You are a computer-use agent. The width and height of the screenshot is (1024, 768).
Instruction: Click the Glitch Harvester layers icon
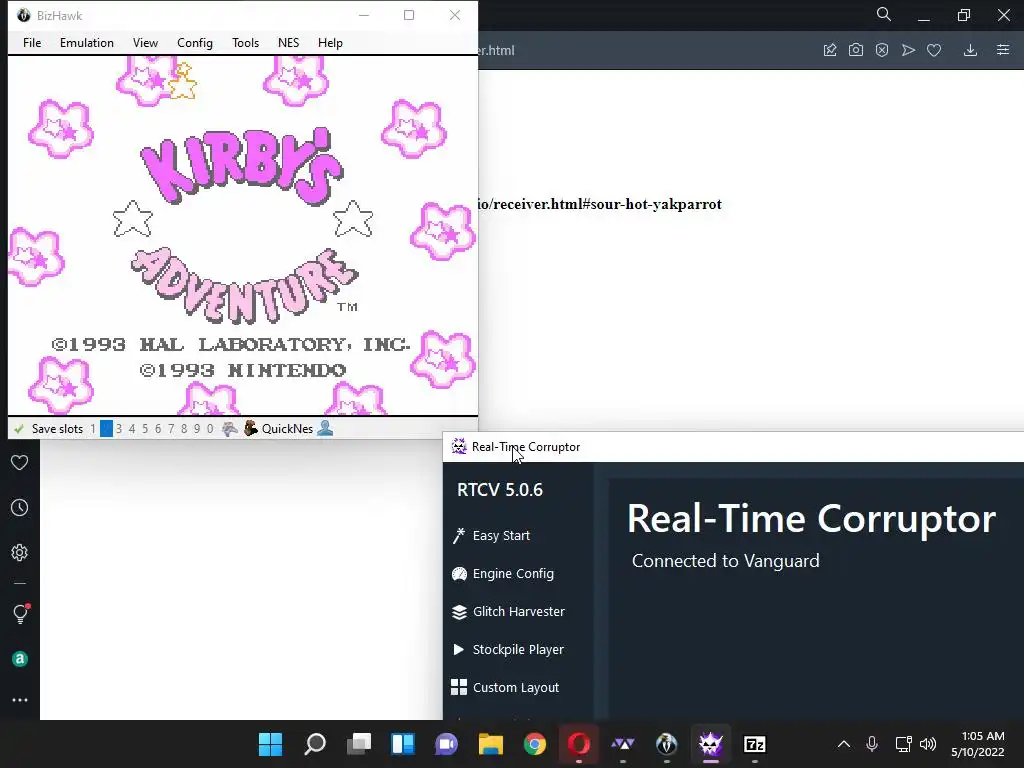point(459,612)
